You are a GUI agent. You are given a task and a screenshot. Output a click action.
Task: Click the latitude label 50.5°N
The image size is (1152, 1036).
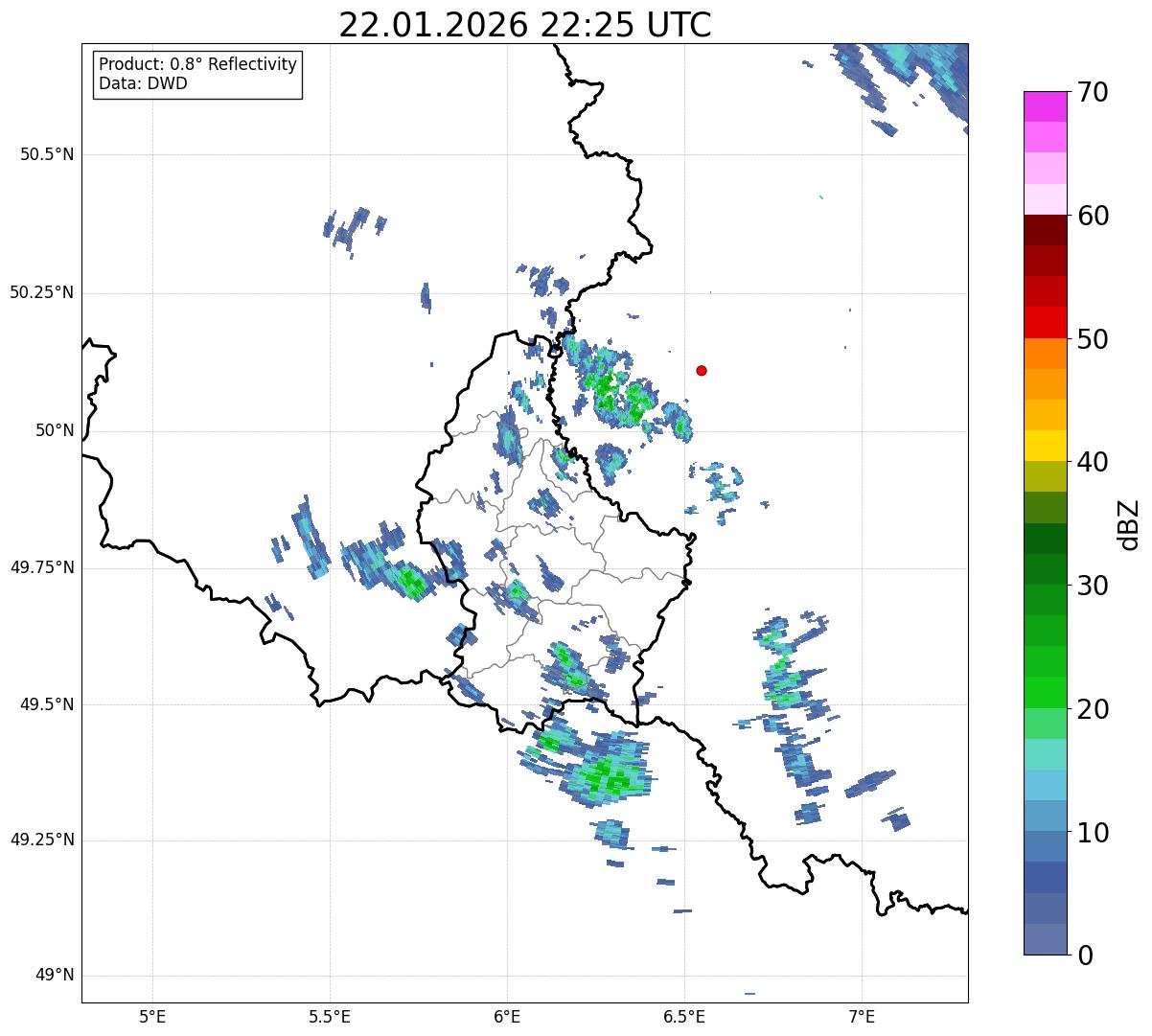[x=47, y=154]
